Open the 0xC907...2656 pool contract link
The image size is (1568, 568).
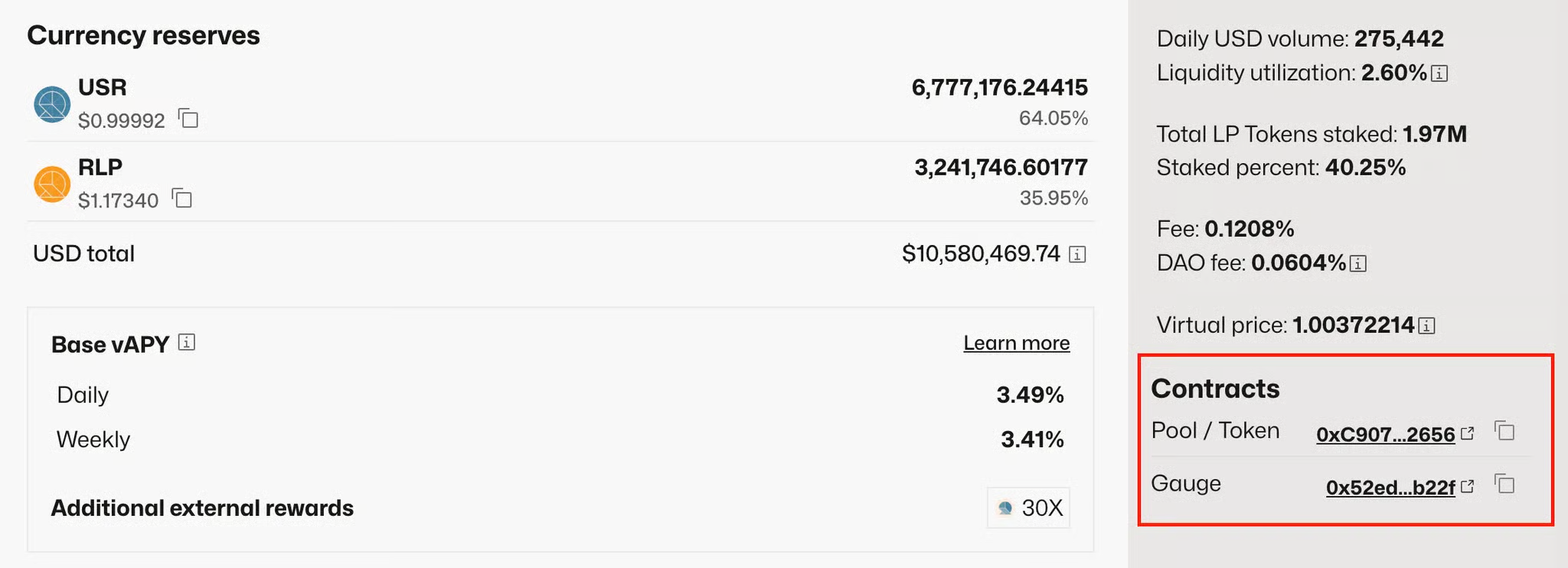tap(1385, 435)
